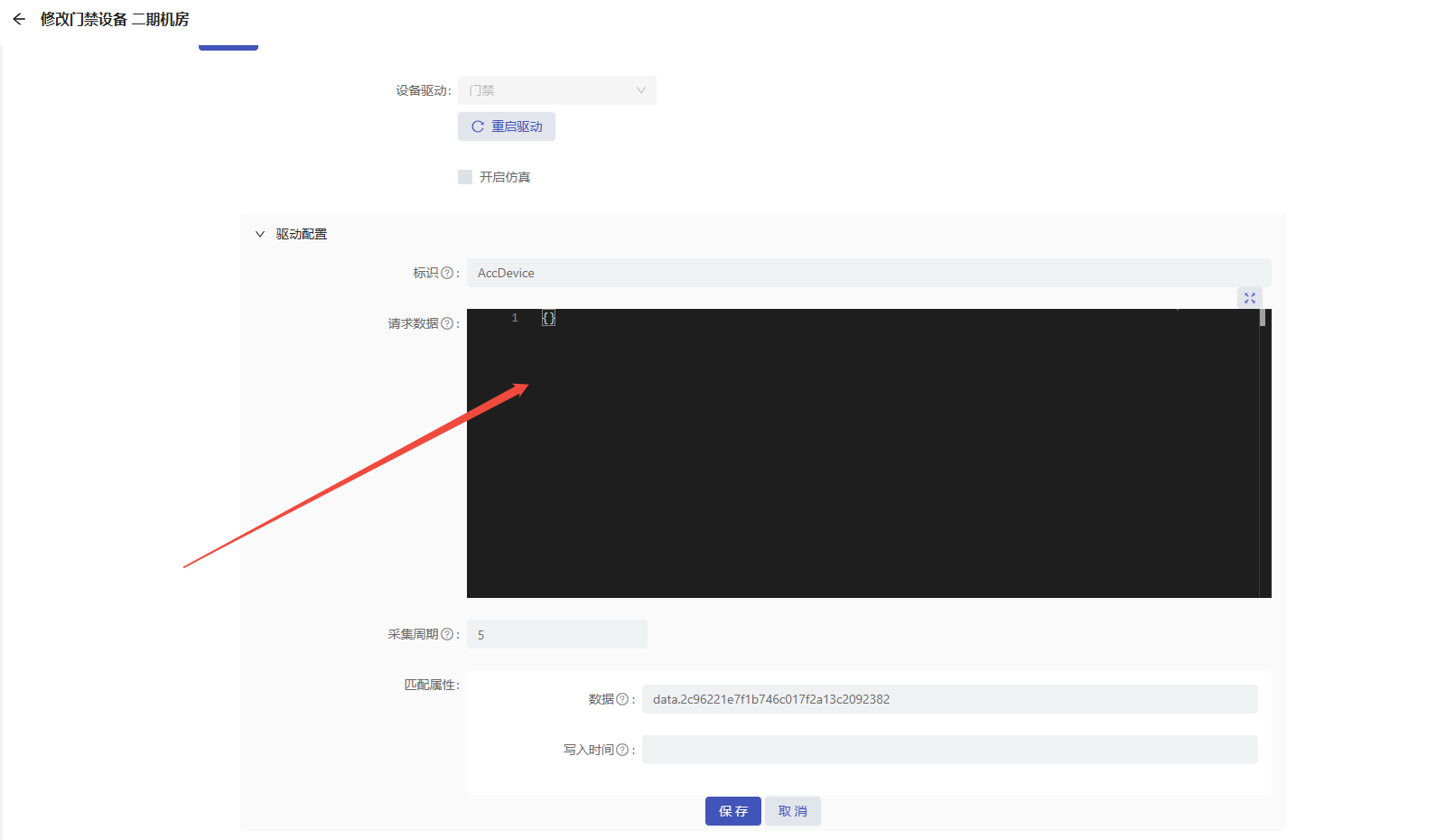Collapse the 驱动配置 section chevron
Screen dimensions: 1436x840
pos(260,234)
